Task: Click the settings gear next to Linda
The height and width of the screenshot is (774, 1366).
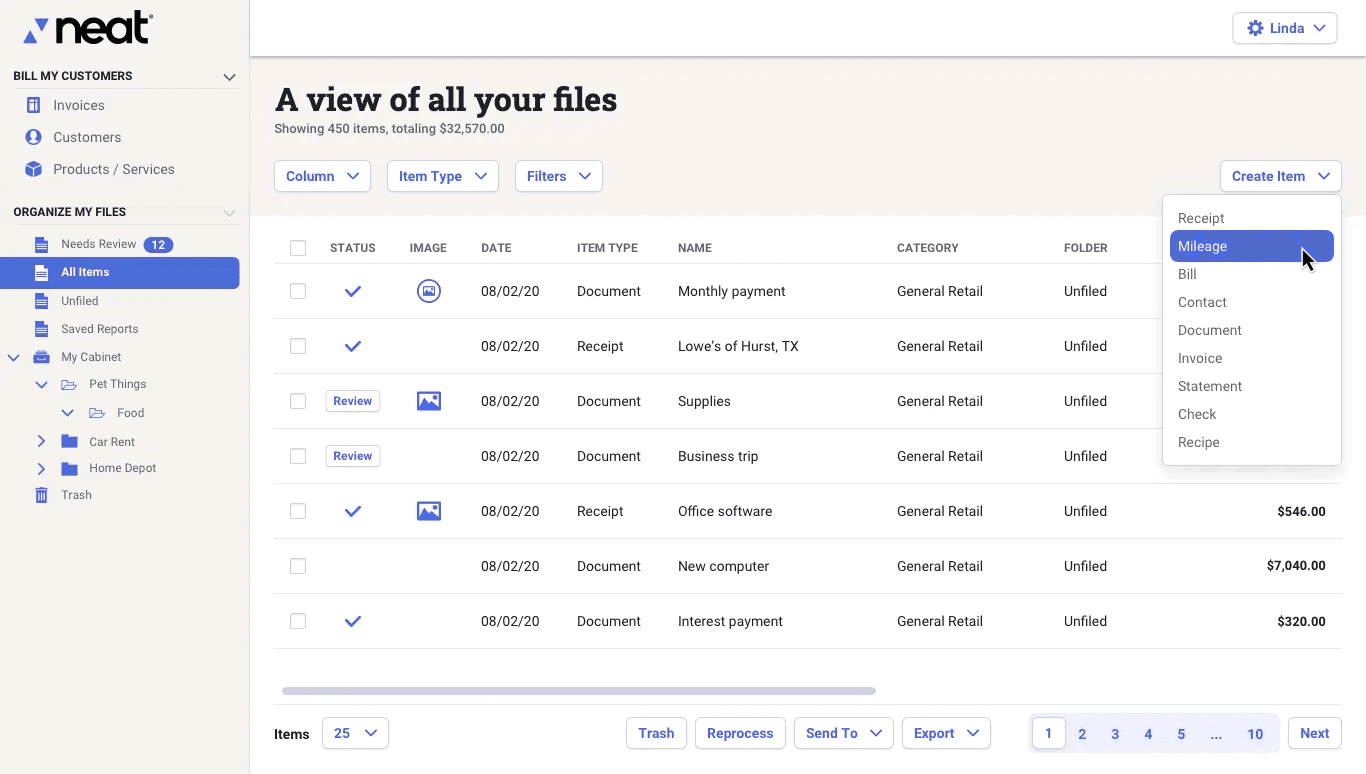Action: [1255, 28]
